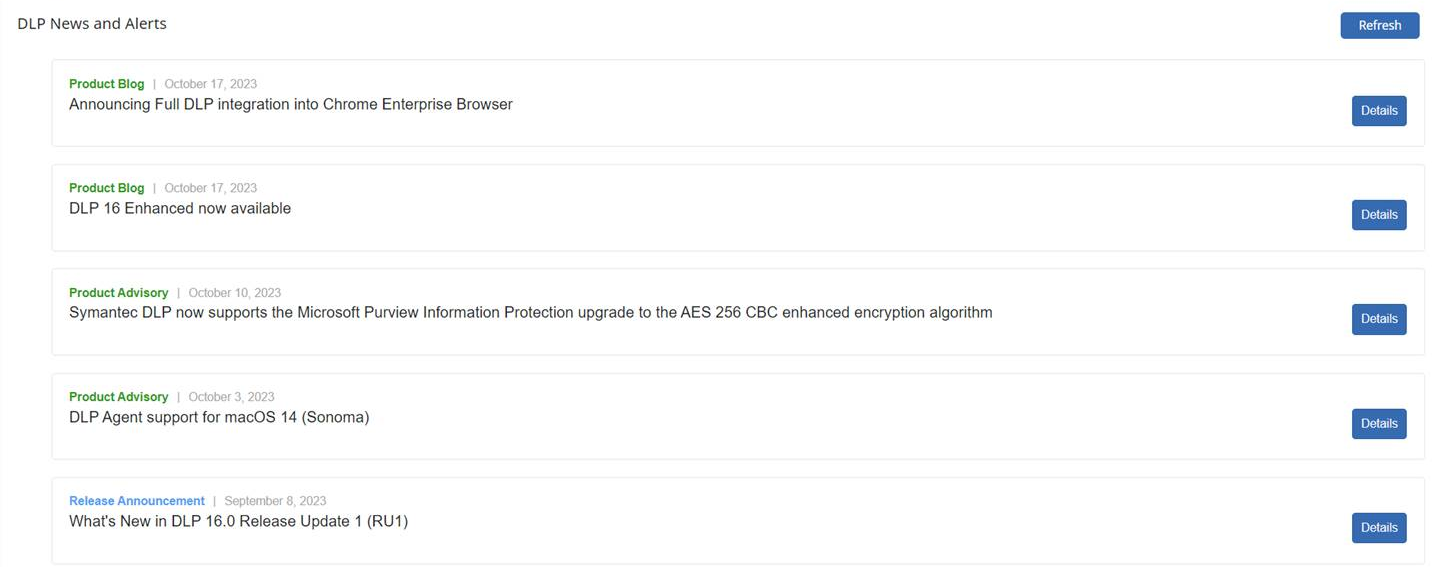The image size is (1440, 567).
Task: Click the 'DLP News and Alerts' heading
Action: (92, 23)
